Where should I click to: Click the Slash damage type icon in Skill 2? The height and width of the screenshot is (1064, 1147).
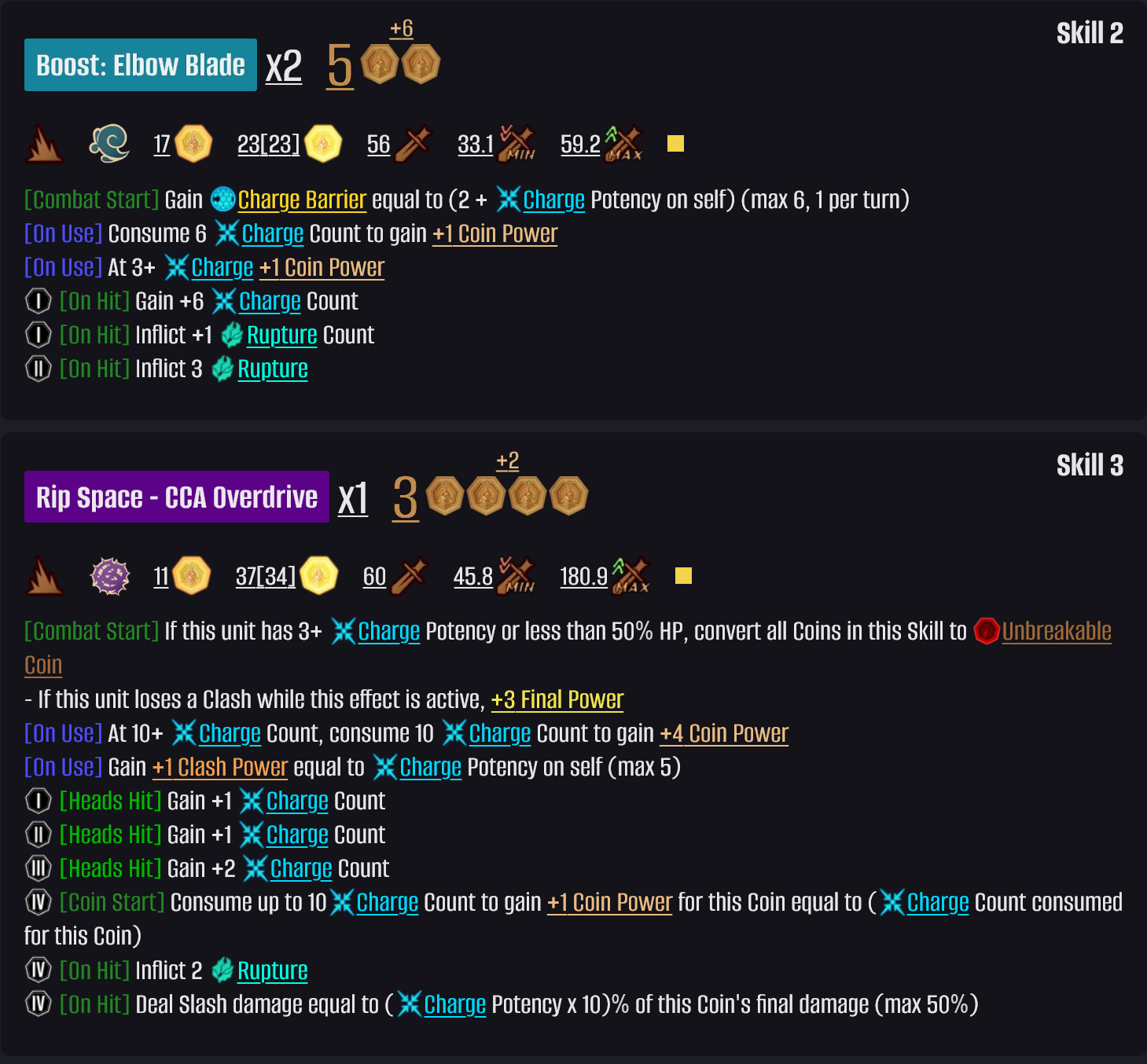[x=44, y=145]
